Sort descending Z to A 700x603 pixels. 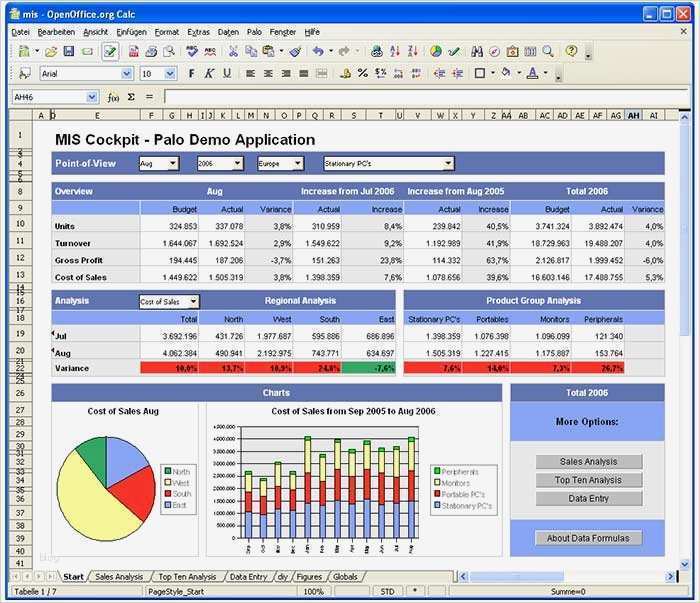pyautogui.click(x=412, y=51)
